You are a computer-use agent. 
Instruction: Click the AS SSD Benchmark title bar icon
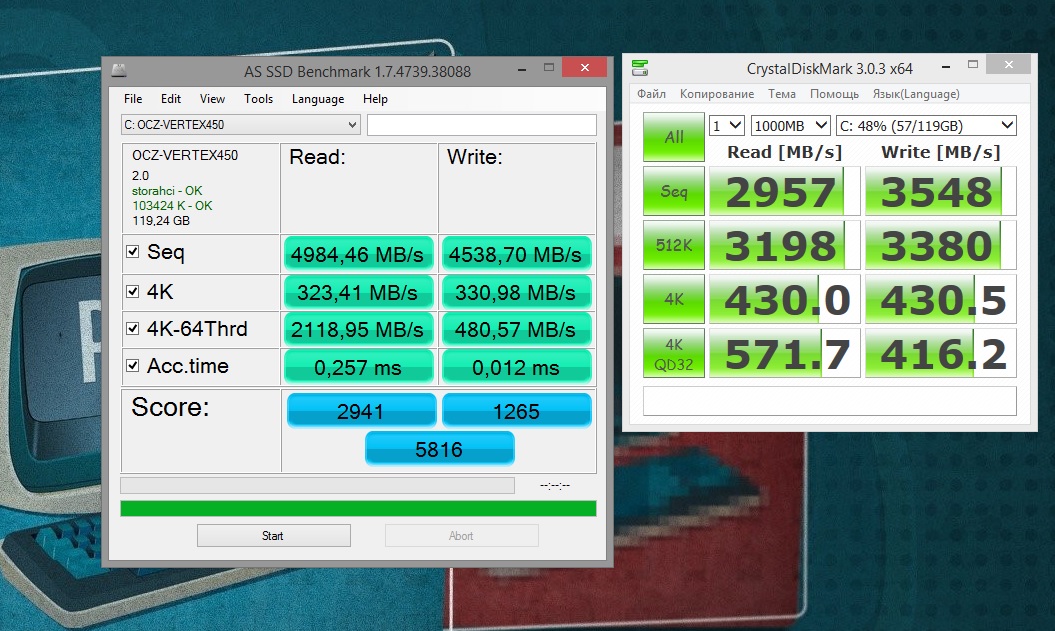pyautogui.click(x=119, y=70)
